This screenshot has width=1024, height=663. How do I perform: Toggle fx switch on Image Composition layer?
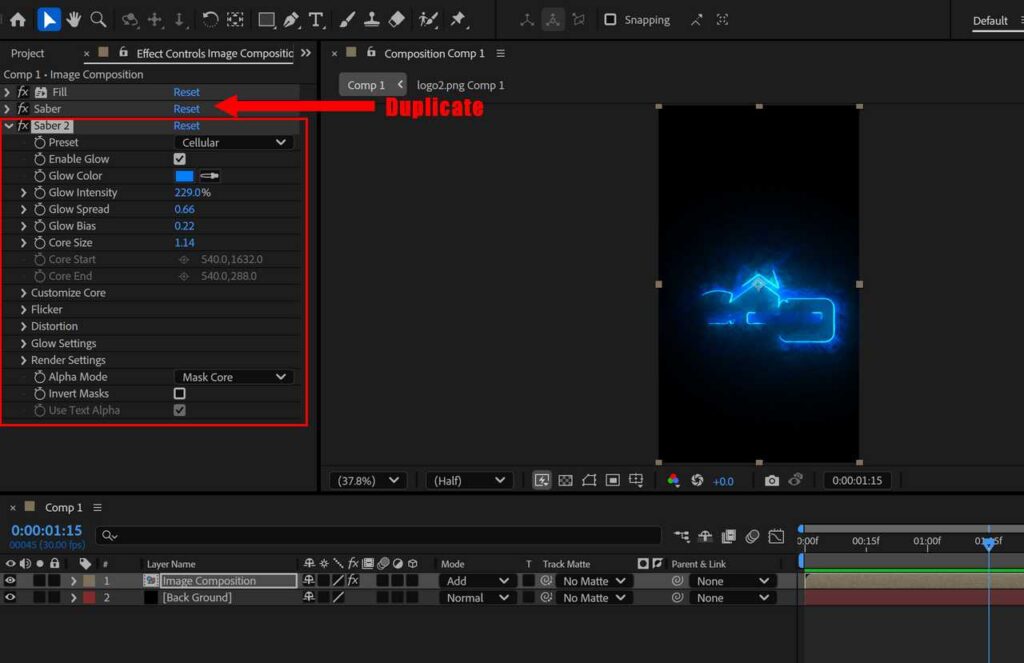click(x=353, y=580)
